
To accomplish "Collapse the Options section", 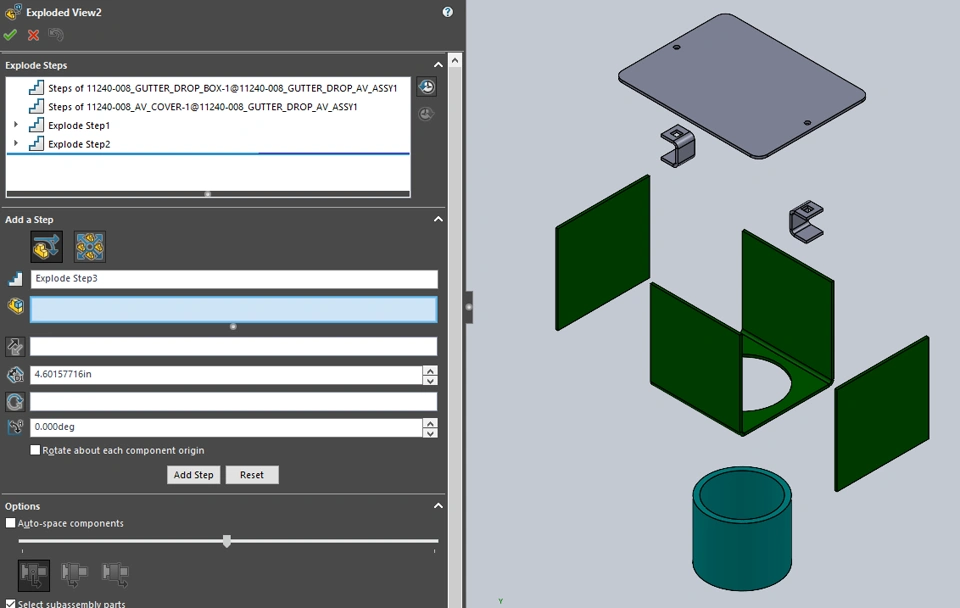I will tap(438, 506).
